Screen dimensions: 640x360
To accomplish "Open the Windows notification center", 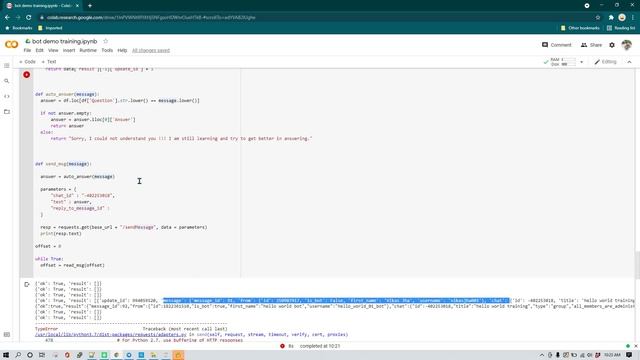I will [629, 355].
